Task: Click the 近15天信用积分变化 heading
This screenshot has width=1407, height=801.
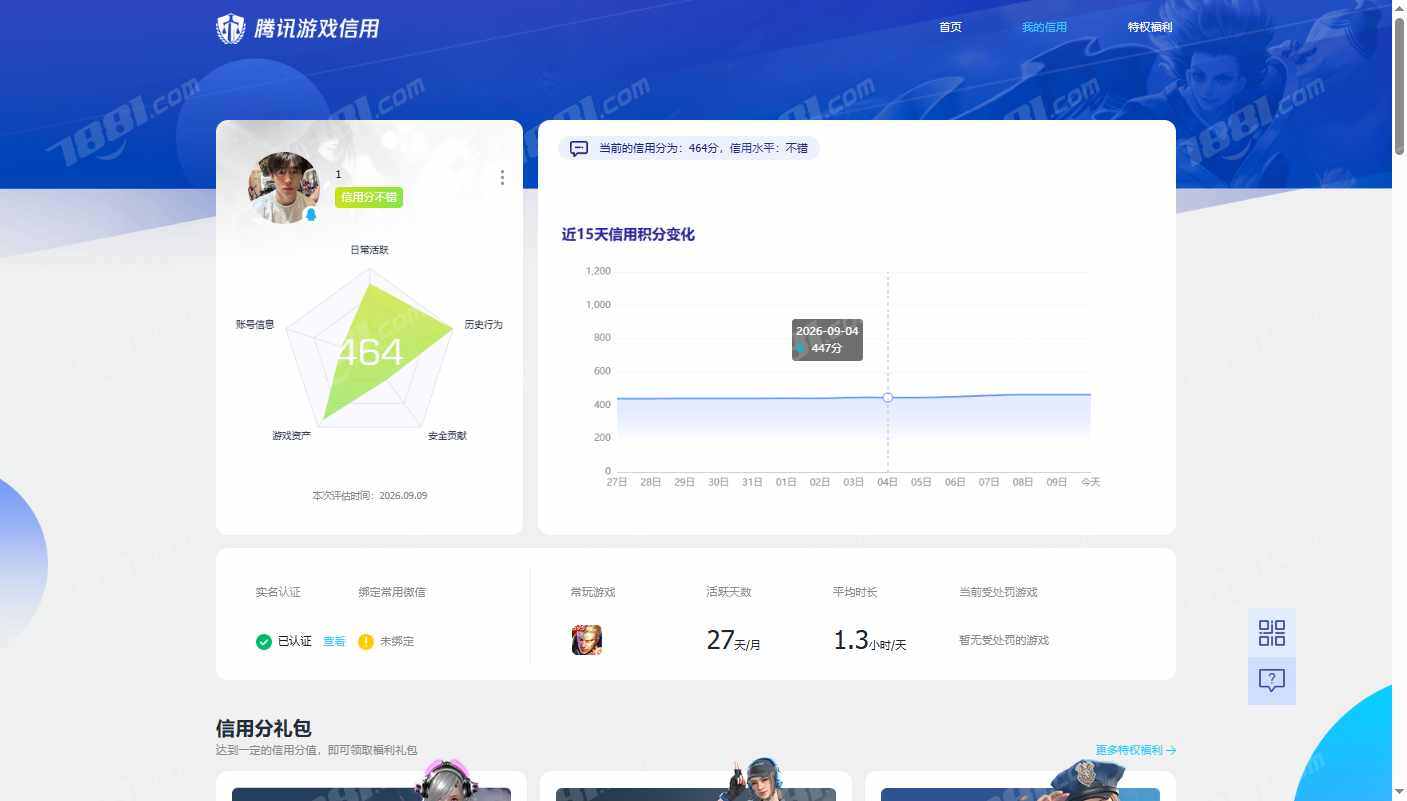Action: point(628,235)
